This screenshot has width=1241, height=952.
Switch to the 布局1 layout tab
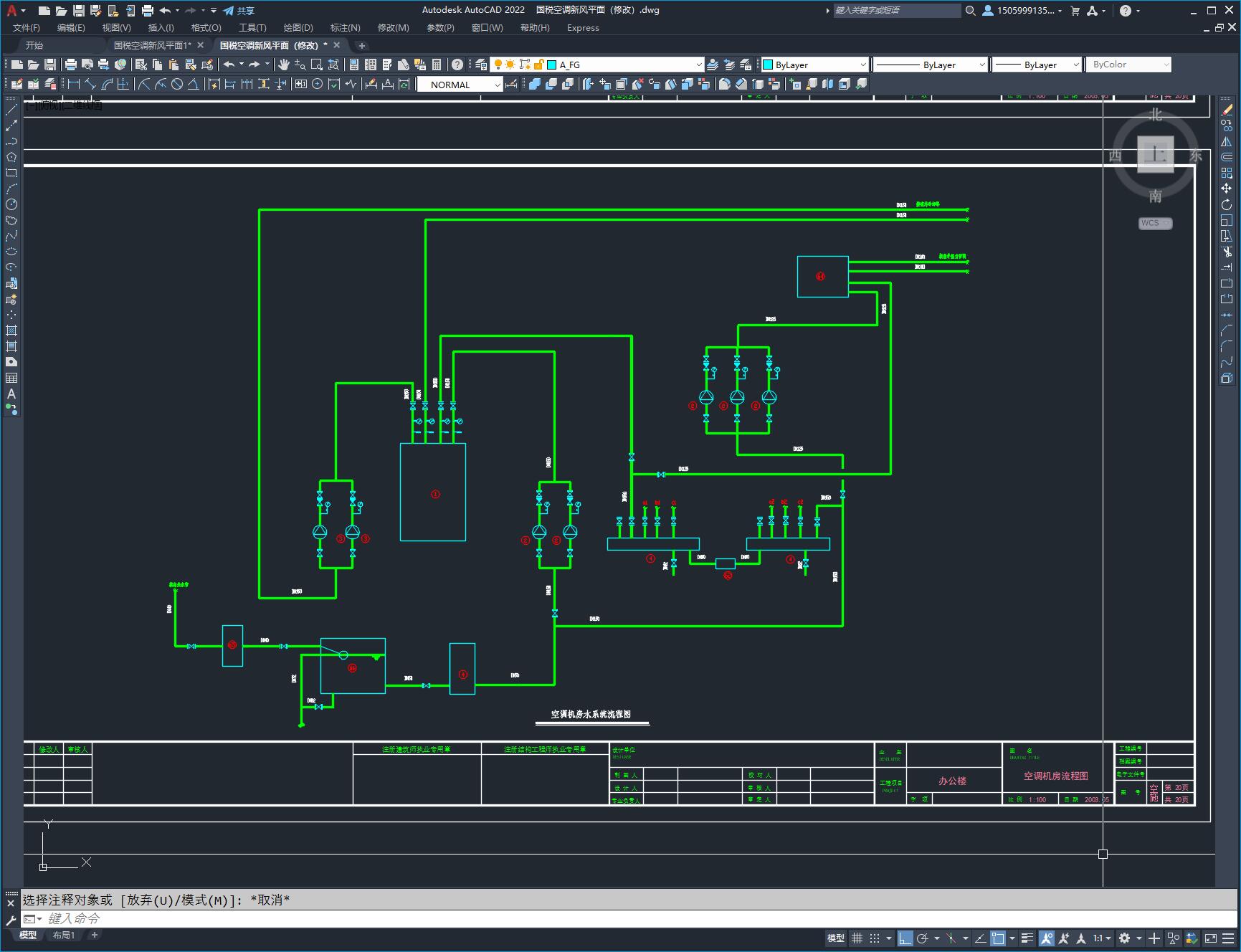[64, 935]
